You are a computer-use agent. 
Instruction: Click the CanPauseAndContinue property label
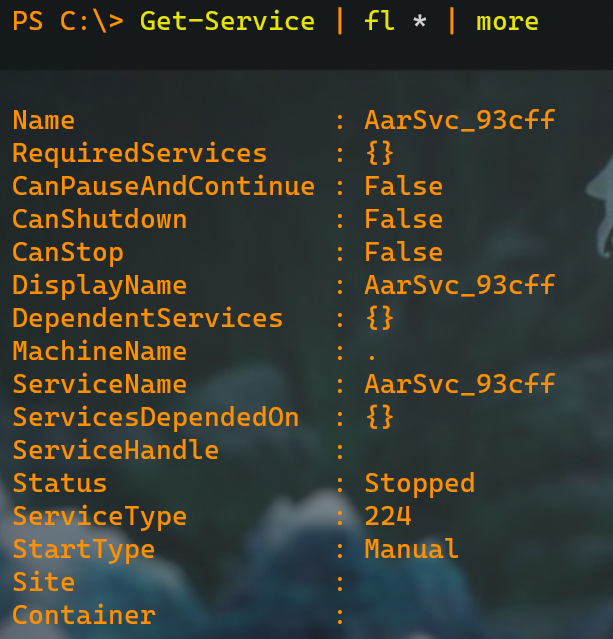coord(163,186)
